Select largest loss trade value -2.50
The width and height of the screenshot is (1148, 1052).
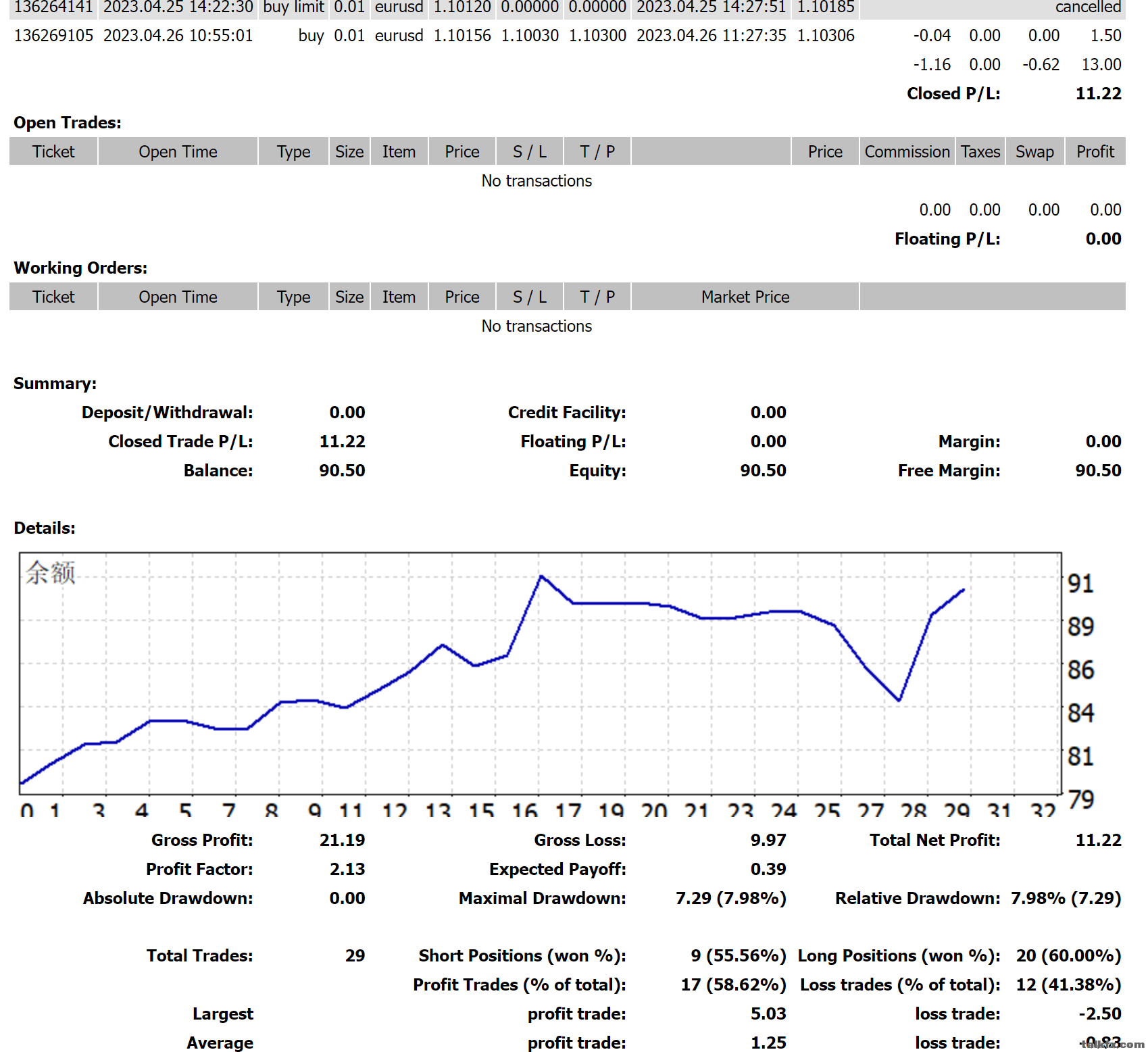pos(1100,1014)
